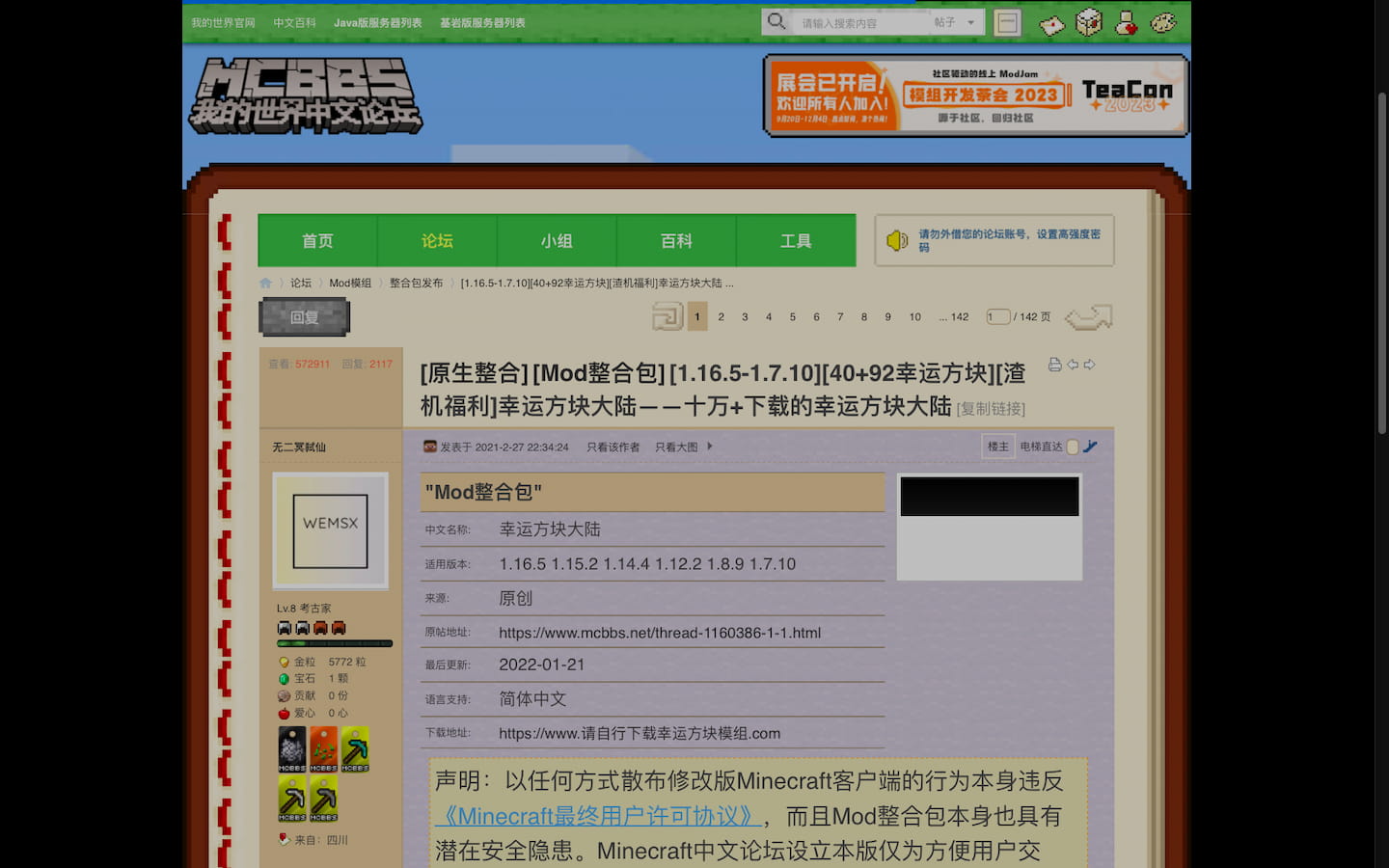Click the crafting-table block icon in header

point(1089,22)
